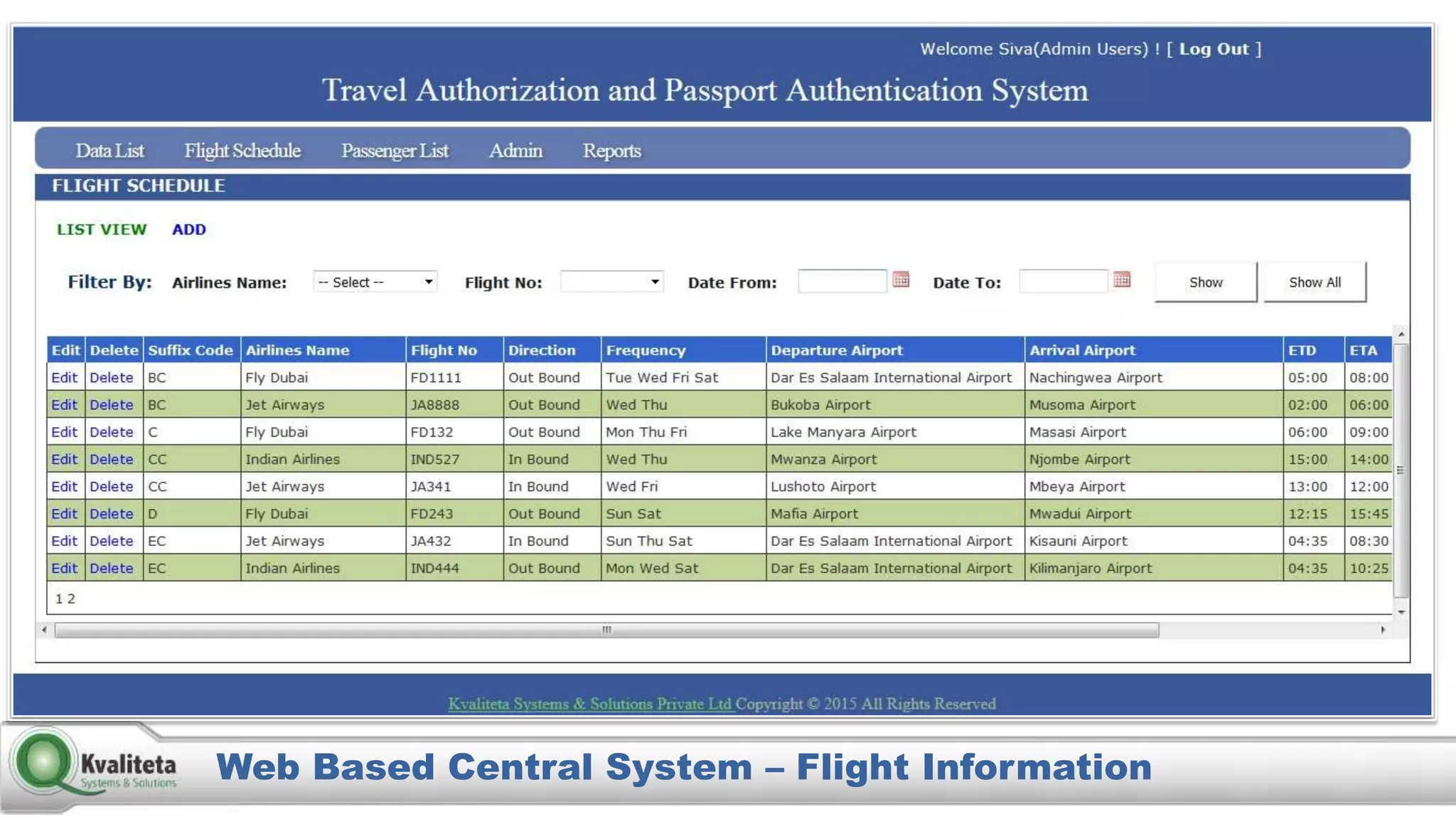This screenshot has width=1456, height=819.
Task: Edit the FD1111 flight row
Action: 64,378
